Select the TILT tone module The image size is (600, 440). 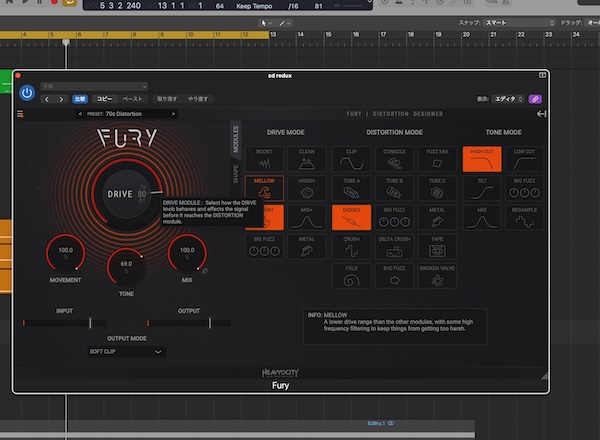coord(482,188)
